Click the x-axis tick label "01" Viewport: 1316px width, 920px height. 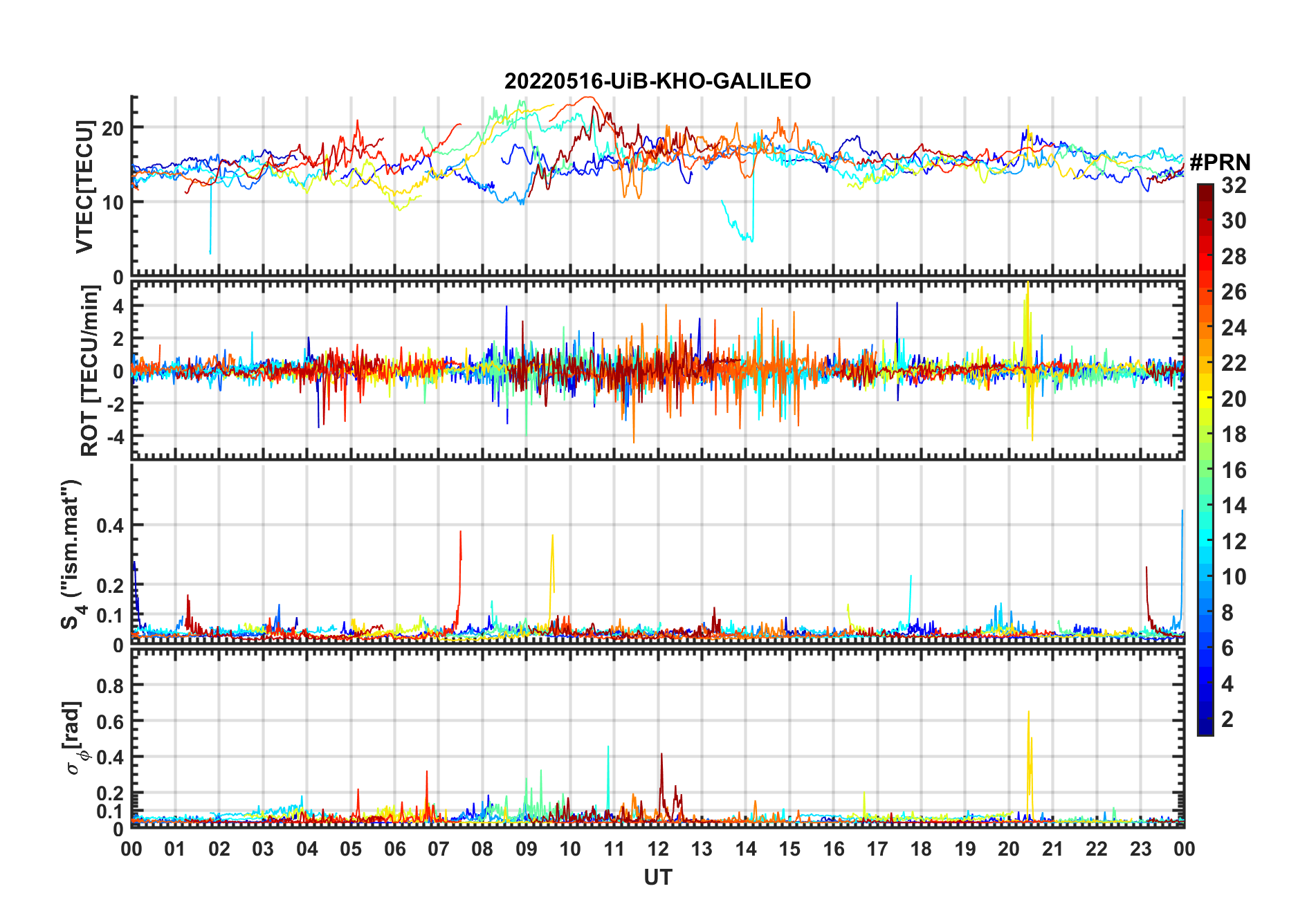[175, 849]
